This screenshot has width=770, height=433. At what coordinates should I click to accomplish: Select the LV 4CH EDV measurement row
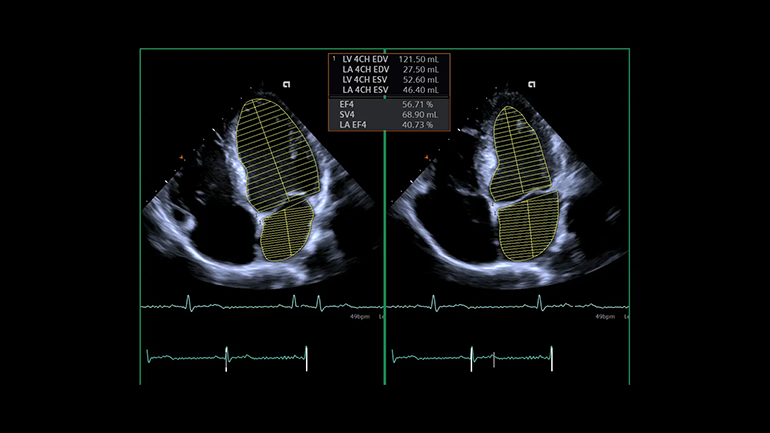coord(389,60)
